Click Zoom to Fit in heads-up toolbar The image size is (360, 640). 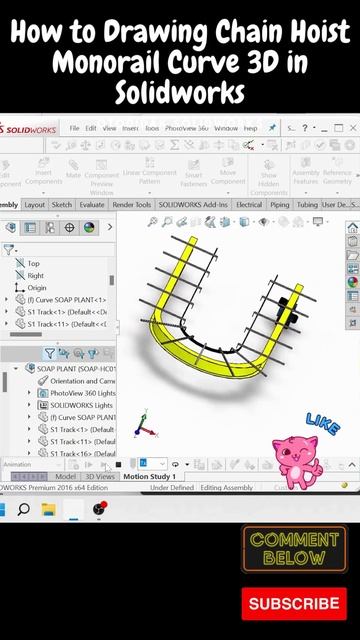(153, 222)
